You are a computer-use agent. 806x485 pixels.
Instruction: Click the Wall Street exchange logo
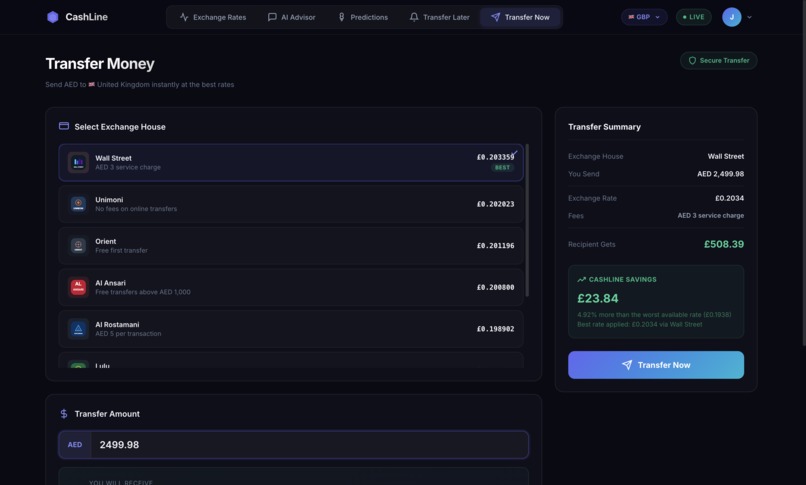(x=78, y=162)
